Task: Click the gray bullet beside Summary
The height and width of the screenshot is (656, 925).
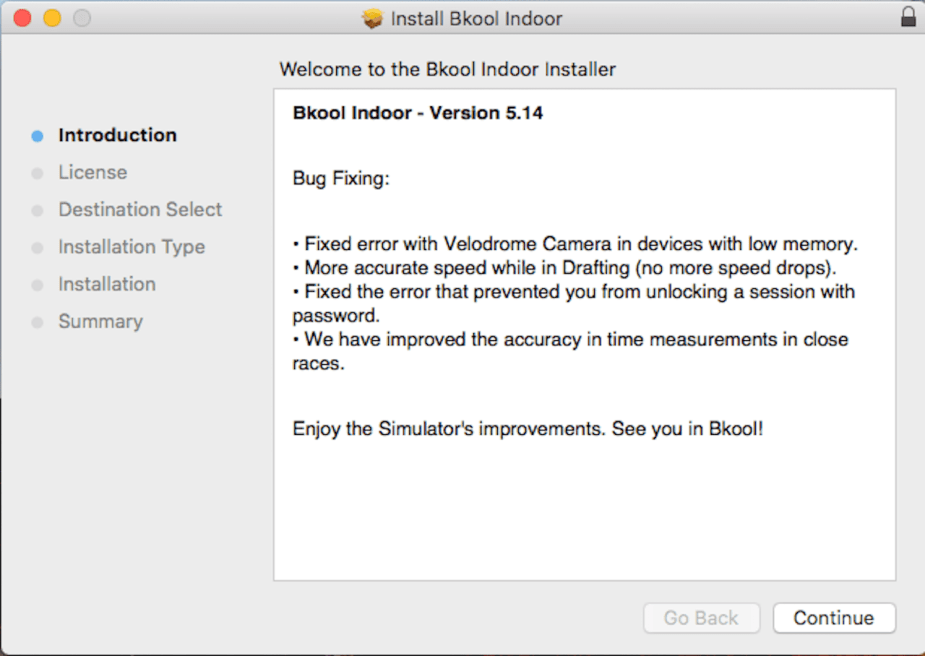Action: (38, 322)
